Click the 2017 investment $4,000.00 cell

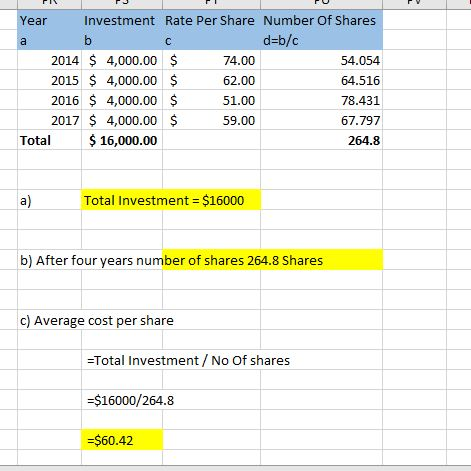(x=122, y=120)
